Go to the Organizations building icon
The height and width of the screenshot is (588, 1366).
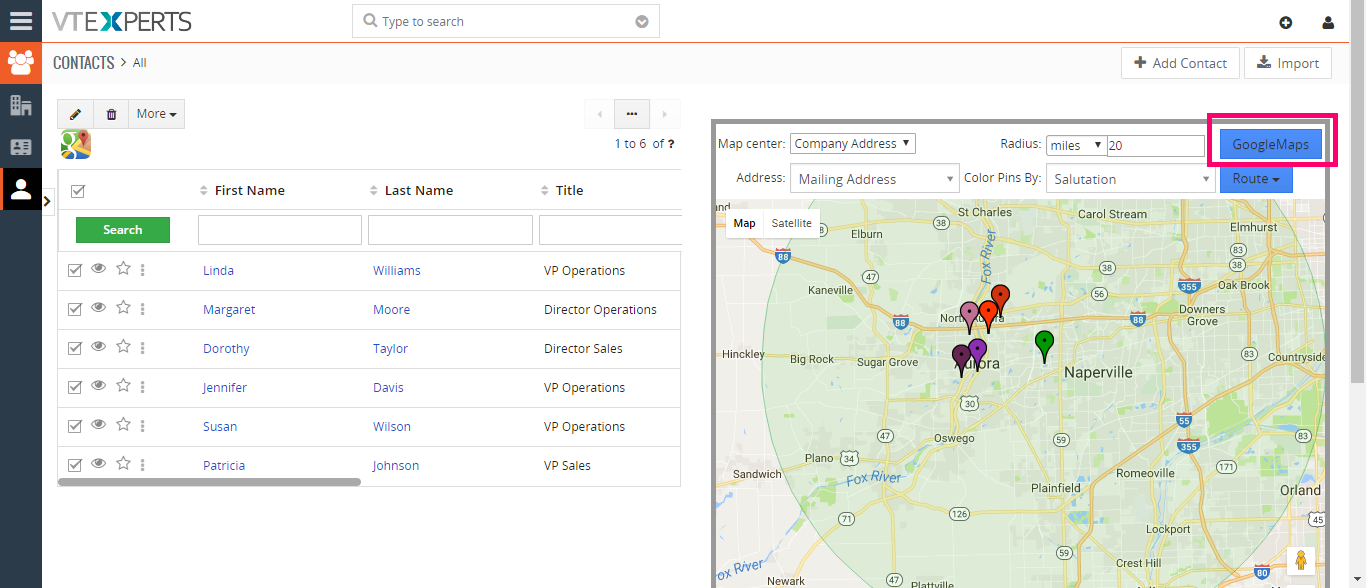coord(21,105)
